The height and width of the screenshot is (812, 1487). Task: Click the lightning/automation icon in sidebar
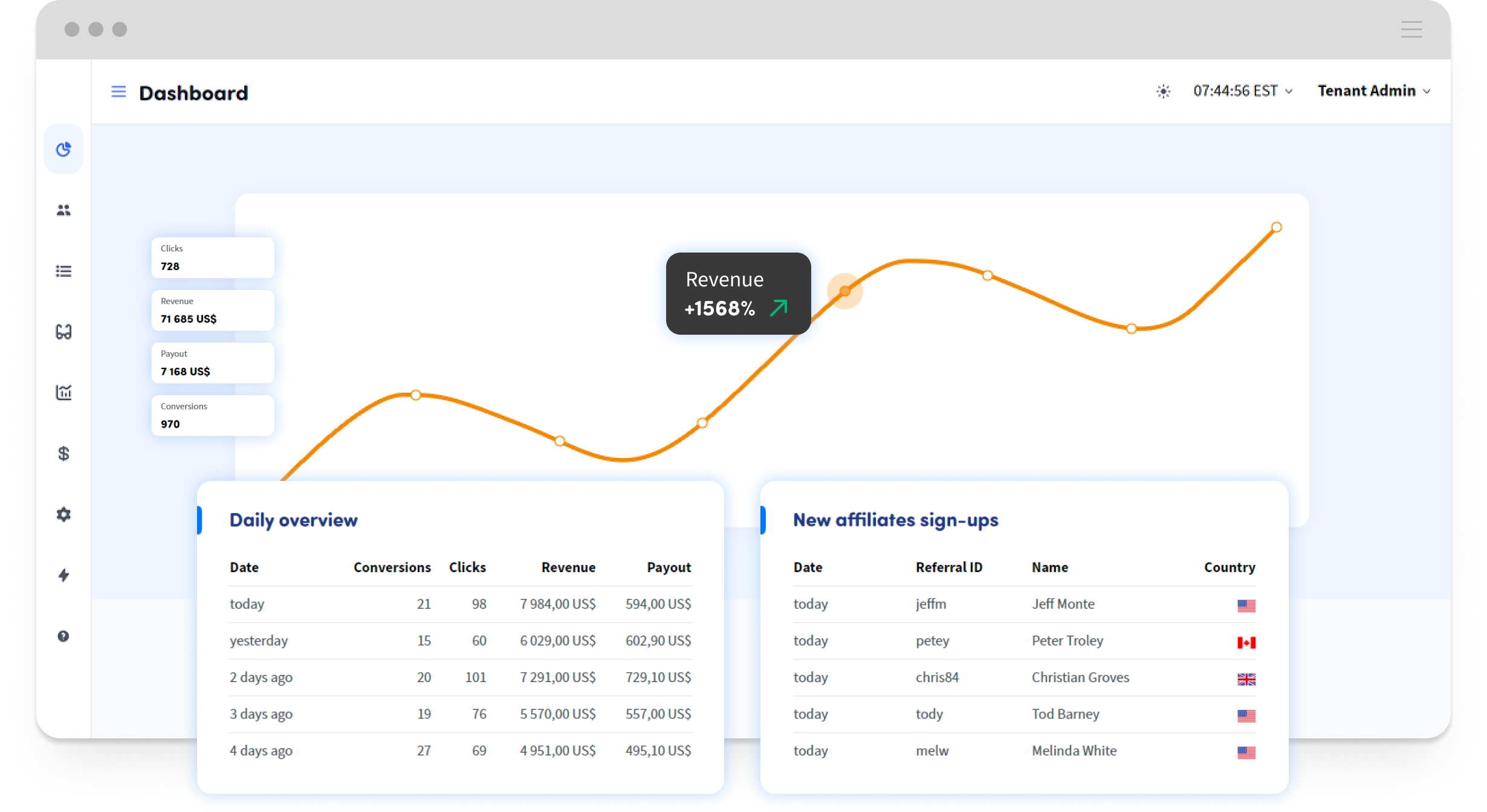64,574
